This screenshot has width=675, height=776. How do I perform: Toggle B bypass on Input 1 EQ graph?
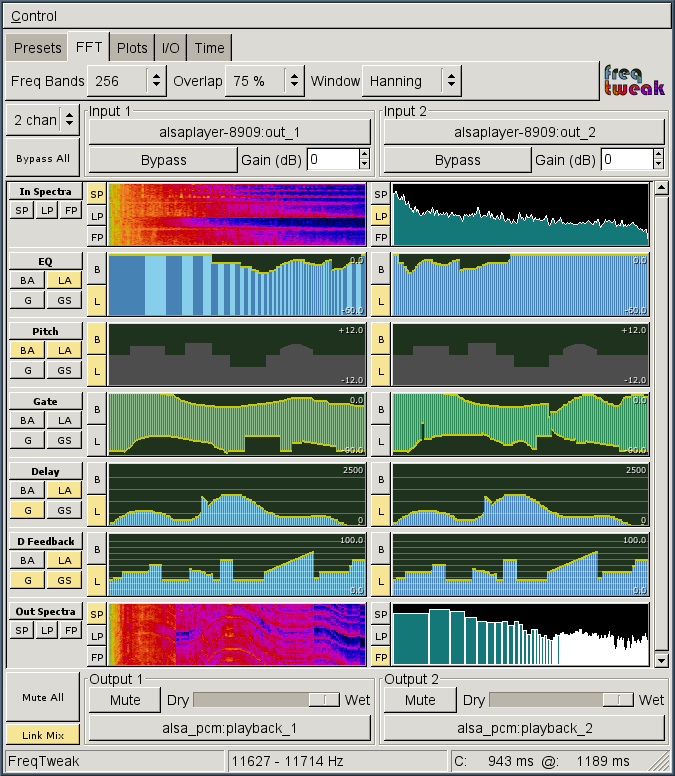coord(97,267)
